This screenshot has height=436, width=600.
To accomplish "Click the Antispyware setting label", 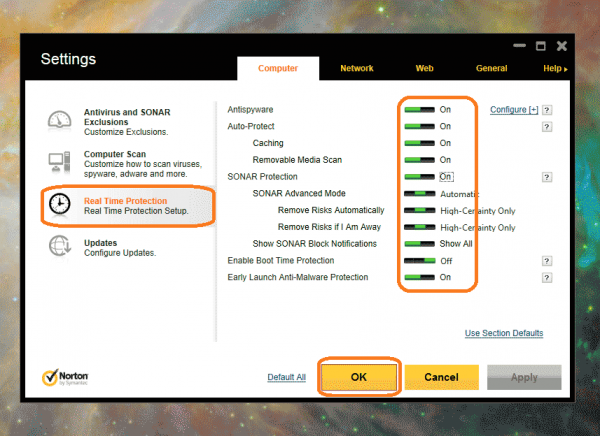I will [x=250, y=110].
